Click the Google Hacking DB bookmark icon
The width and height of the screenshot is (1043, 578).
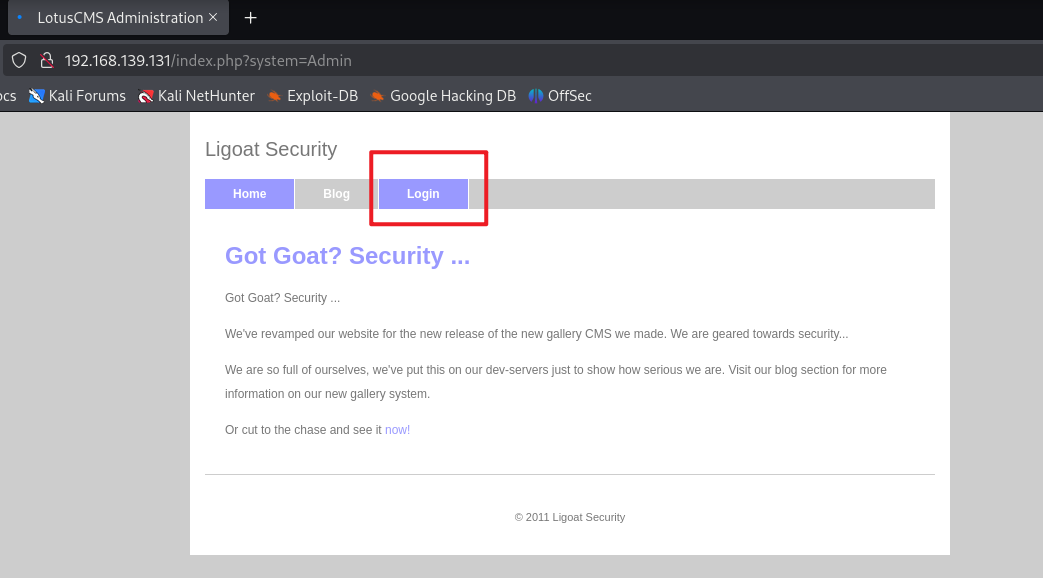tap(377, 96)
